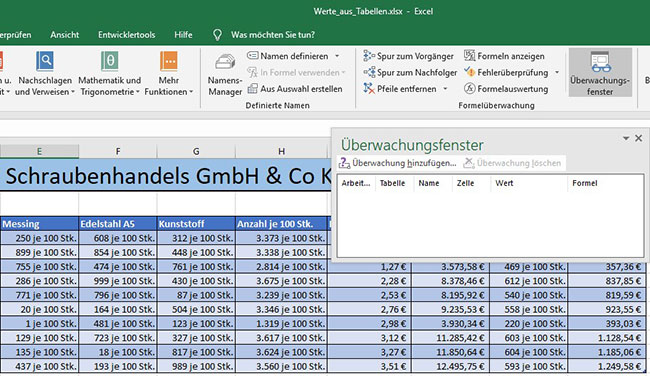
Task: Click Spur zum Vorgänger
Action: click(409, 56)
